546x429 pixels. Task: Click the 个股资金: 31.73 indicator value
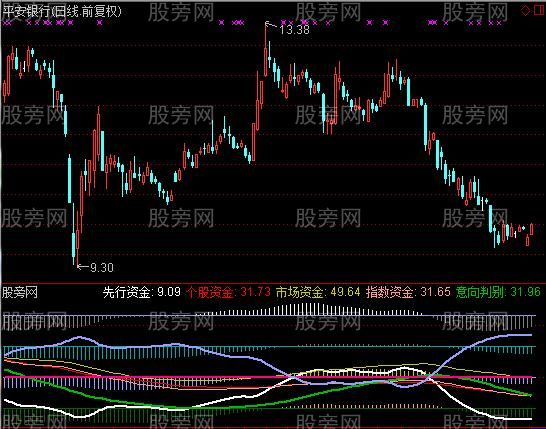pyautogui.click(x=228, y=292)
